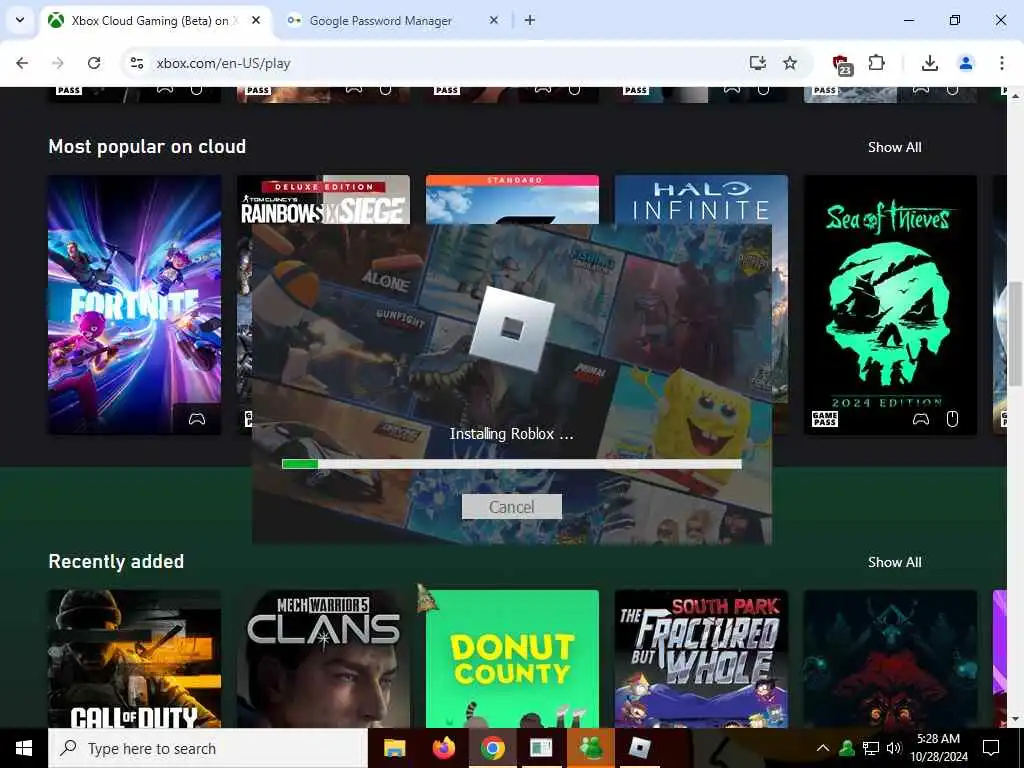Open Chrome downloads
The width and height of the screenshot is (1024, 768).
pyautogui.click(x=929, y=63)
